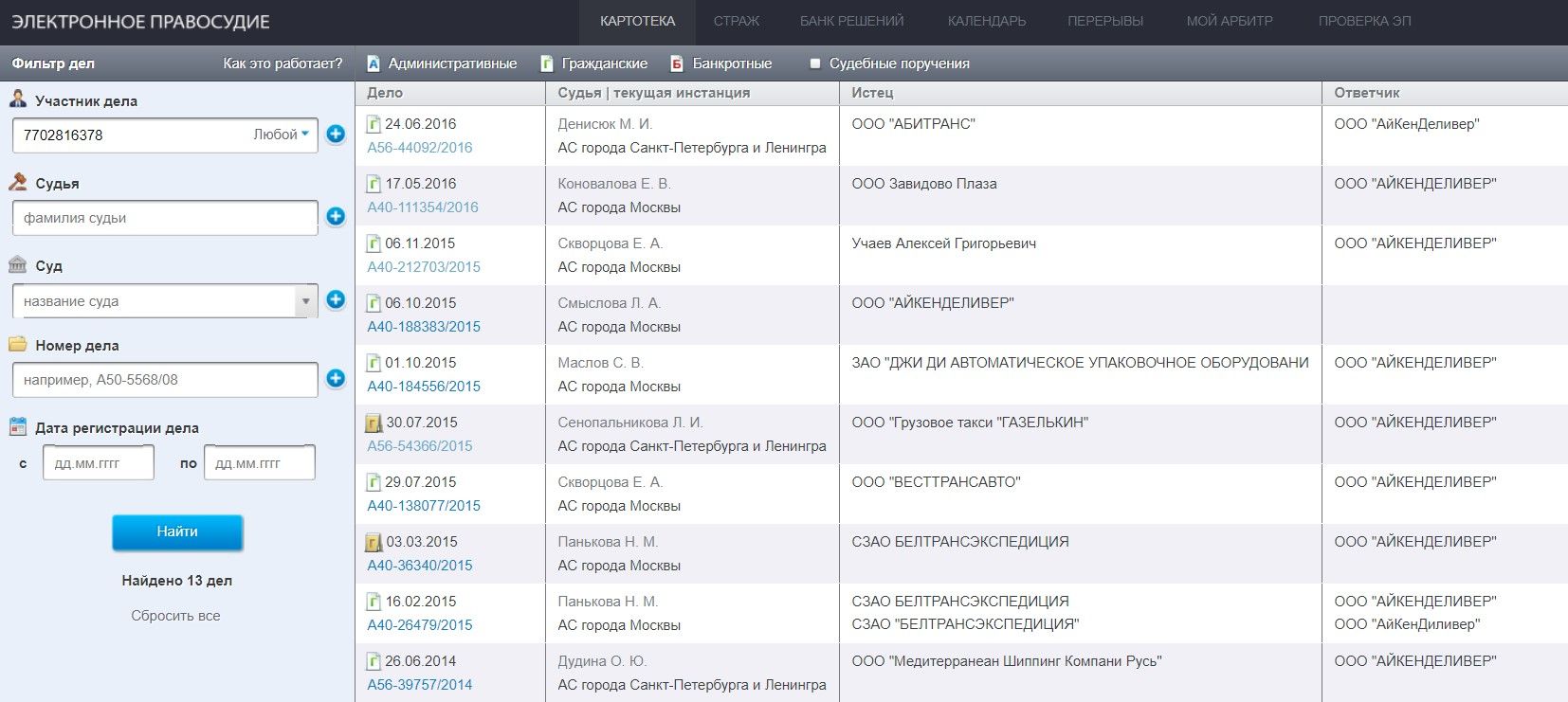
Task: Open the КАРТОТЕКА tab
Action: click(x=637, y=21)
